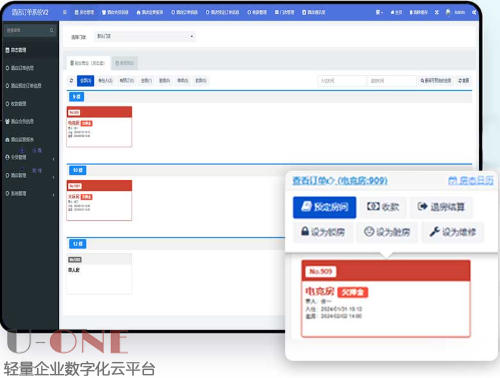Select the third room filter button
Viewport: 500px width, 378px height.
point(127,81)
